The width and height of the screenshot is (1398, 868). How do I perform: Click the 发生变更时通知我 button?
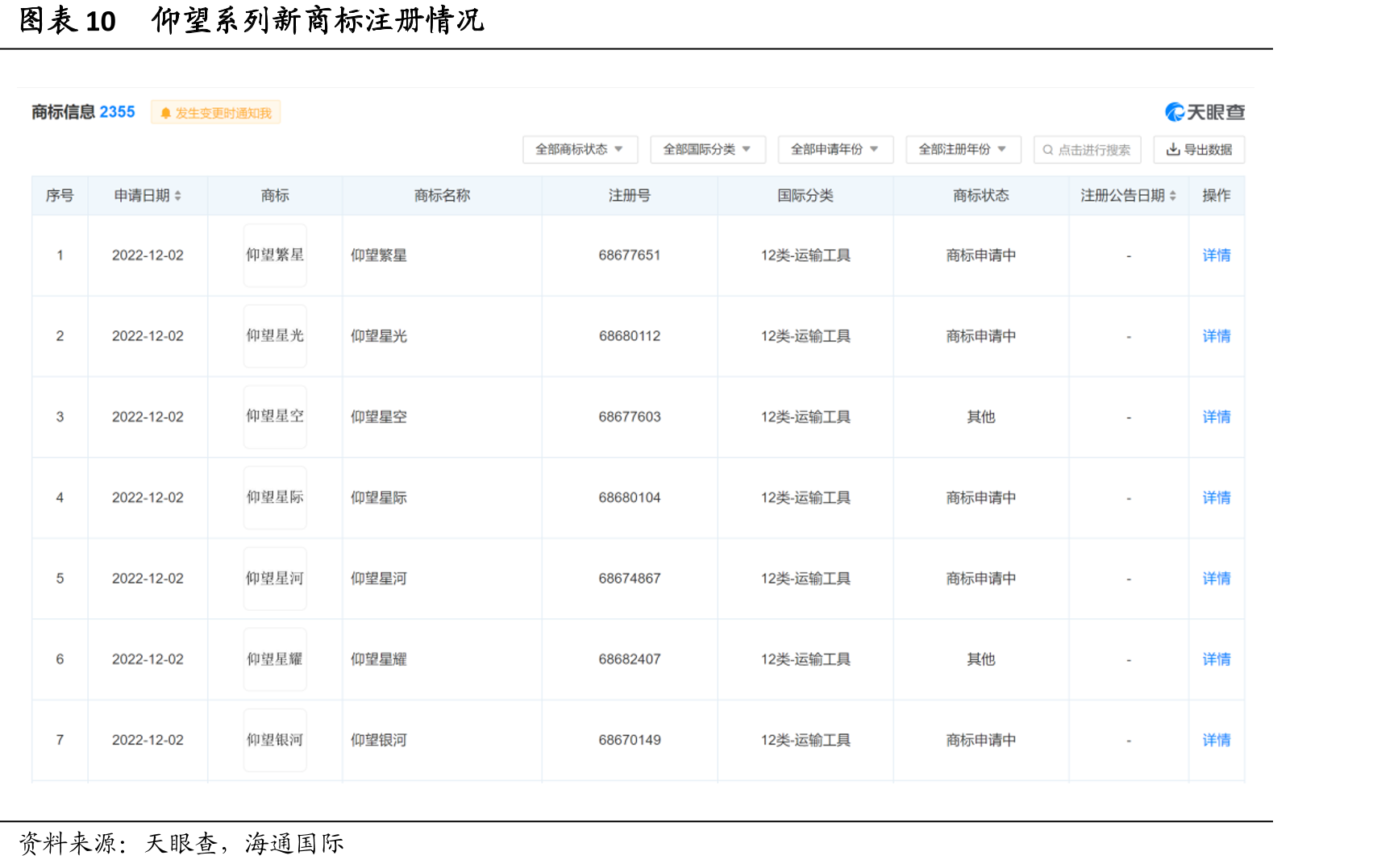(215, 113)
